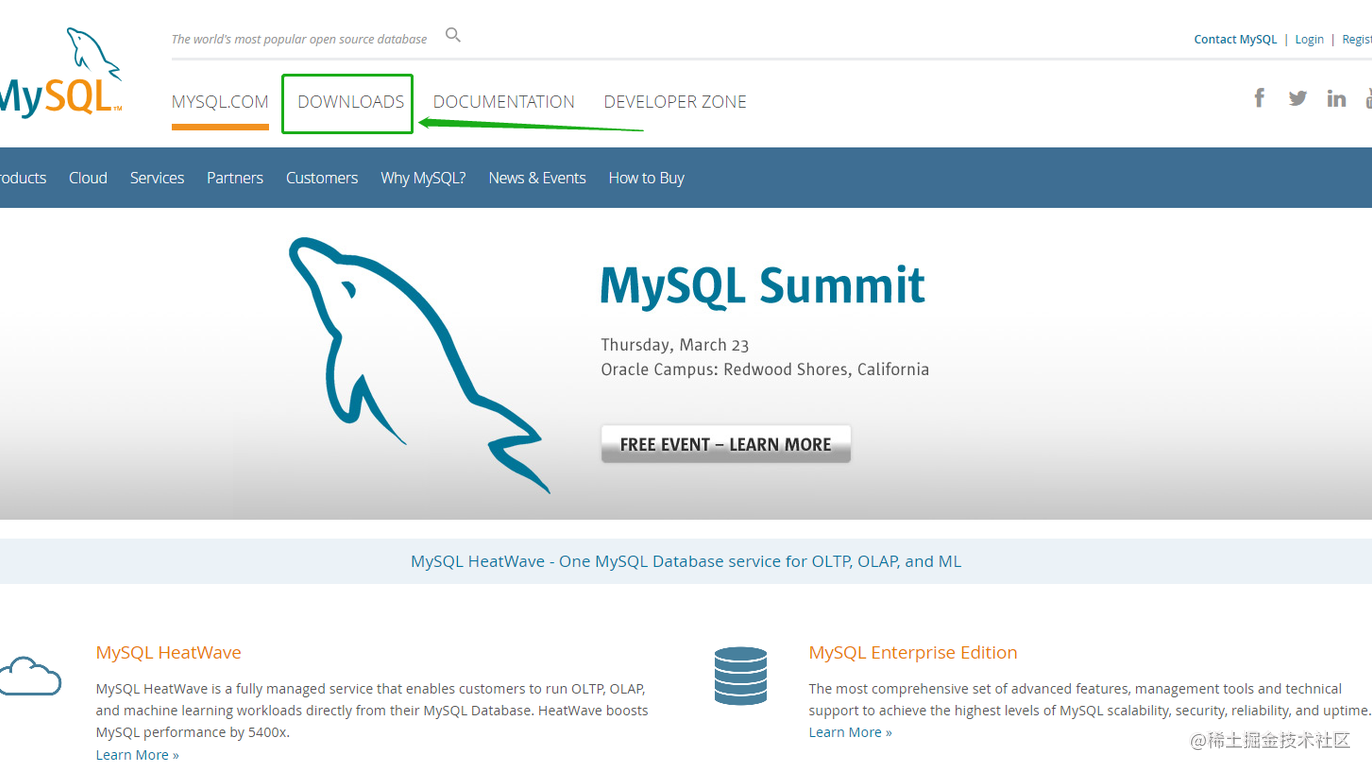1372x772 pixels.
Task: Visit MySQL's Facebook page
Action: (1259, 98)
